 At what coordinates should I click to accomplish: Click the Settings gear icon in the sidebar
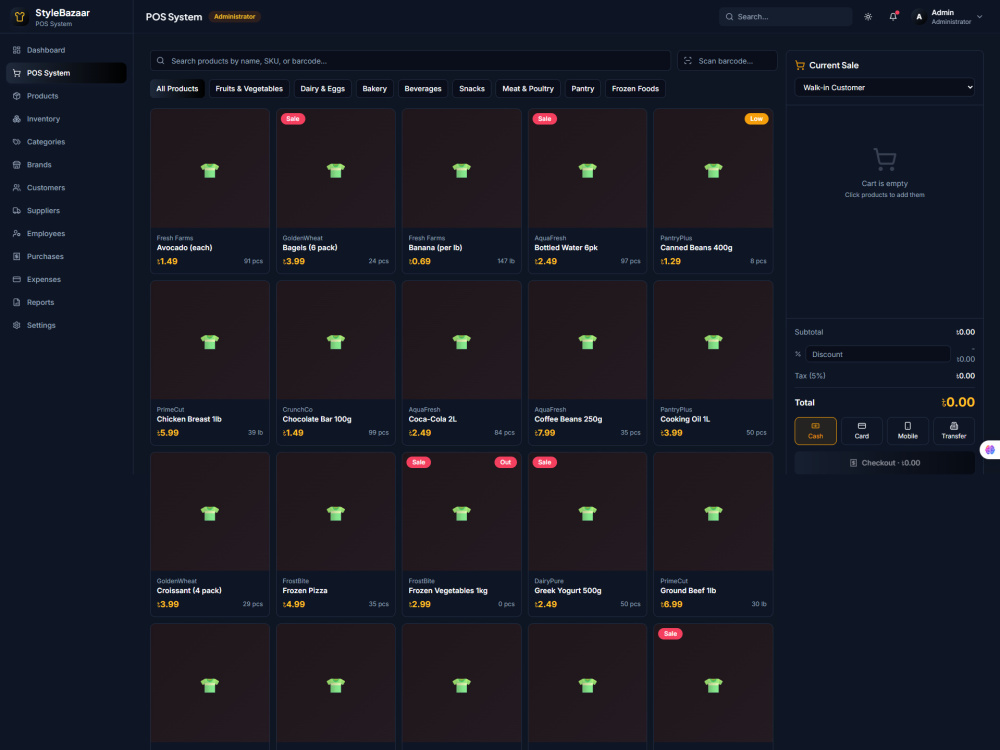[x=17, y=325]
